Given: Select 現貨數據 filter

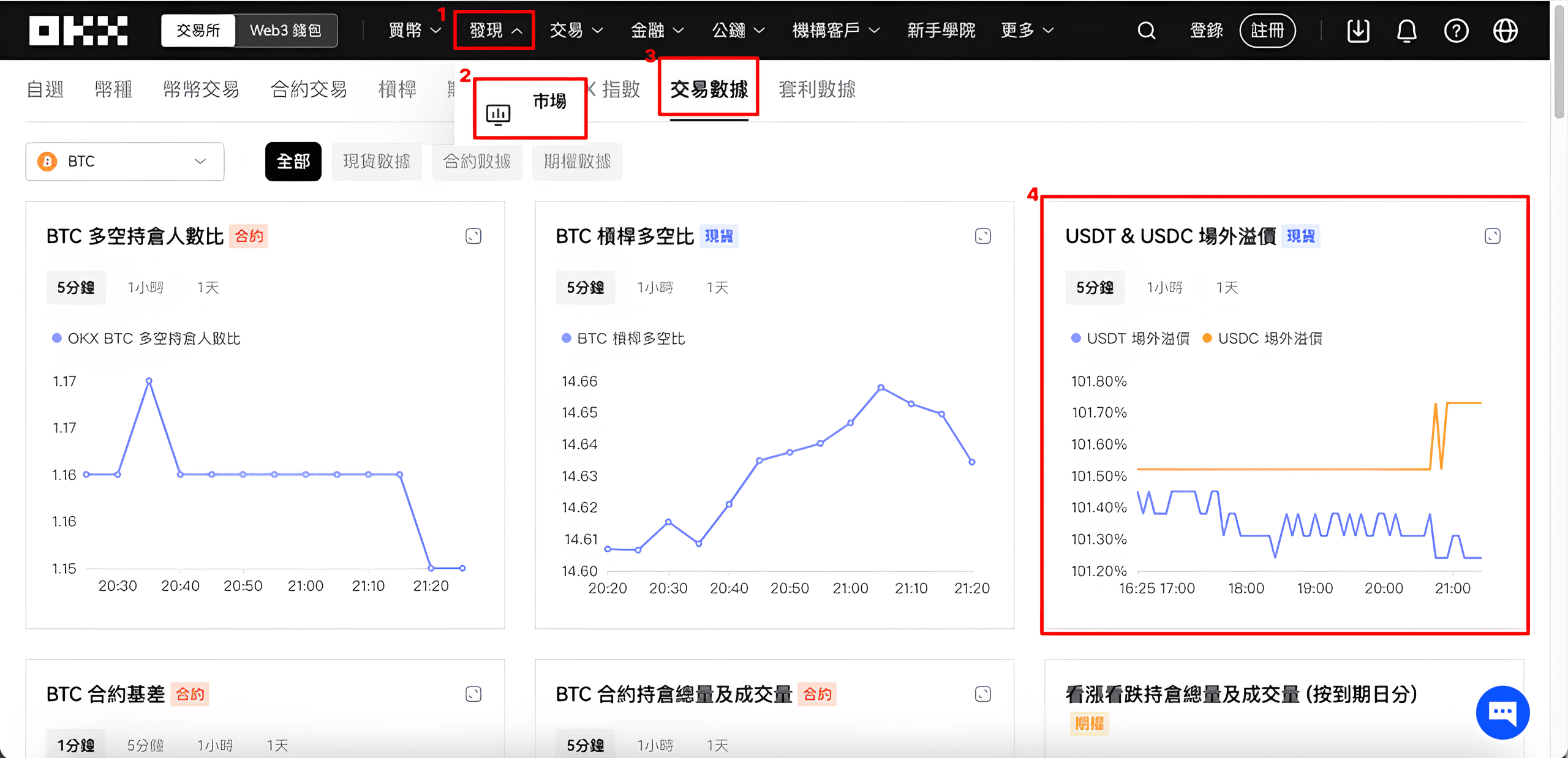Looking at the screenshot, I should tap(377, 162).
